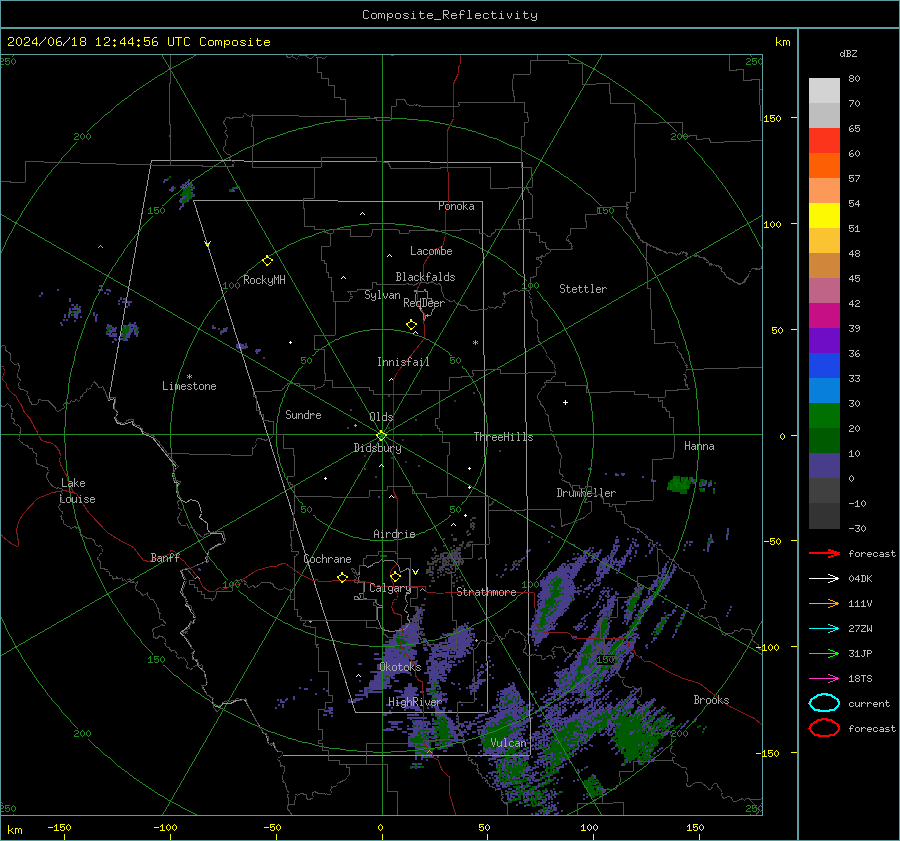Select the Okotoks label
This screenshot has height=841, width=900.
(400, 667)
